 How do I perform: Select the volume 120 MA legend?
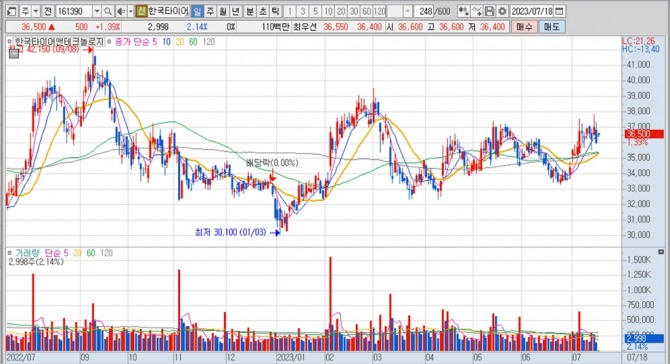pos(106,253)
